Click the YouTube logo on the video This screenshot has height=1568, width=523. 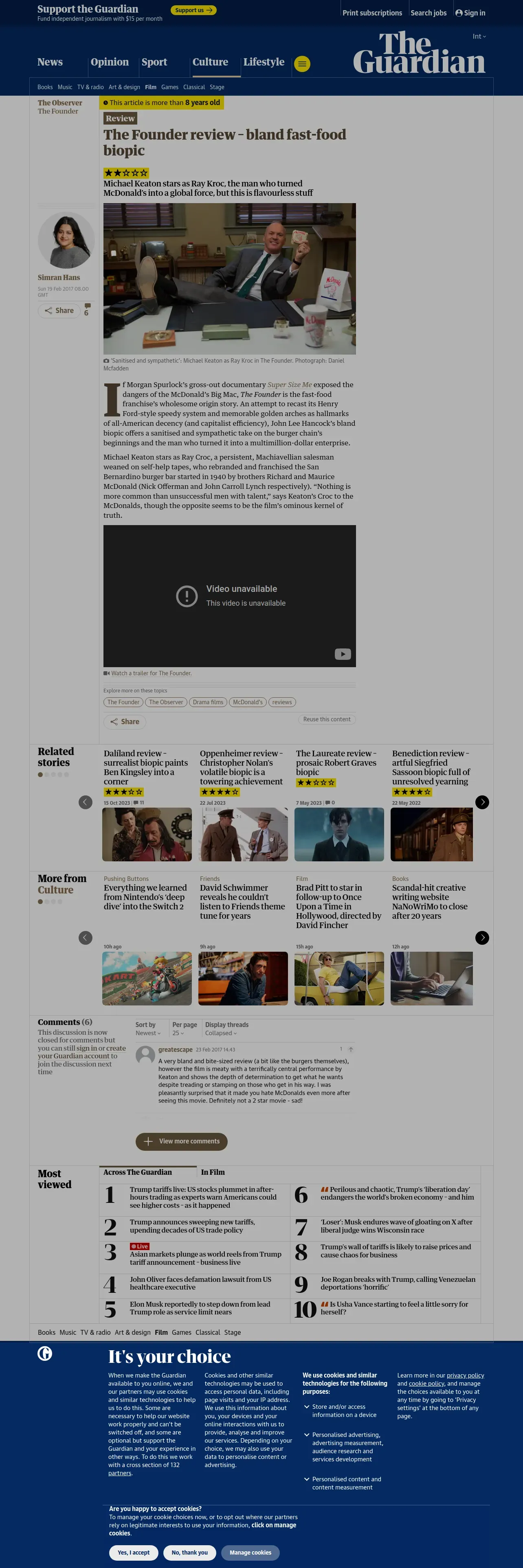coord(343,654)
